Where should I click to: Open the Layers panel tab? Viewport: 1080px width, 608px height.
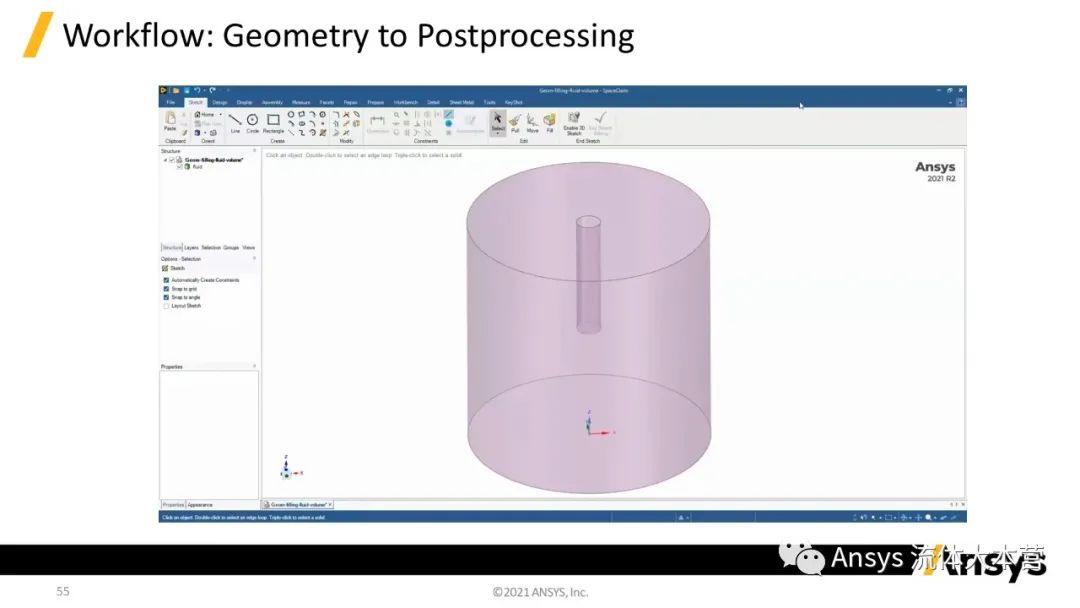(x=191, y=247)
